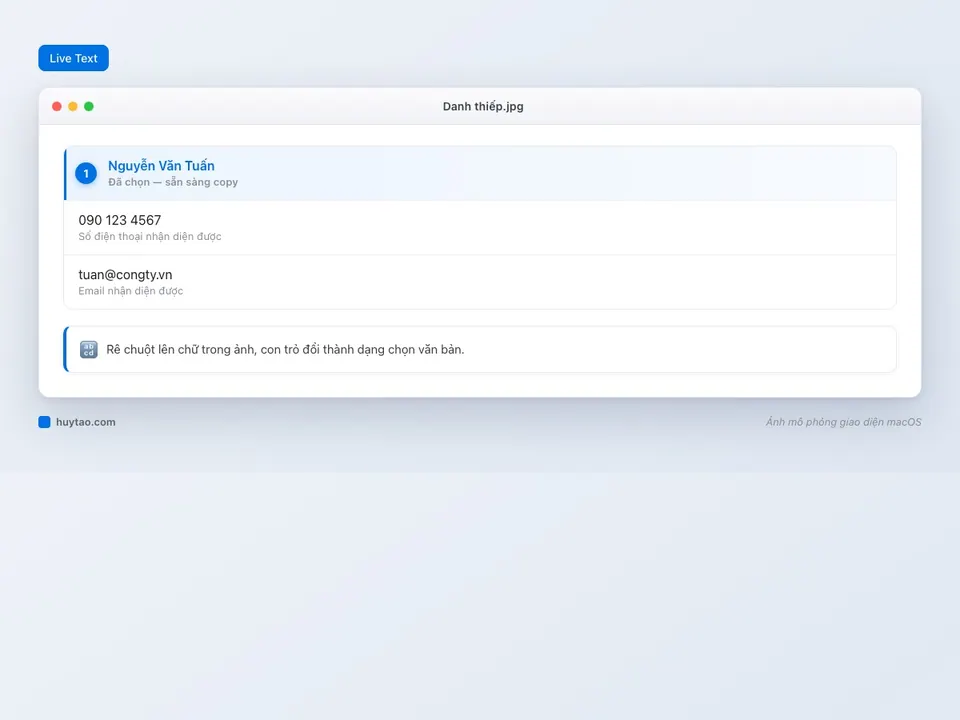Minimize the window with the yellow button
Screen dimensions: 960x720
click(73, 107)
